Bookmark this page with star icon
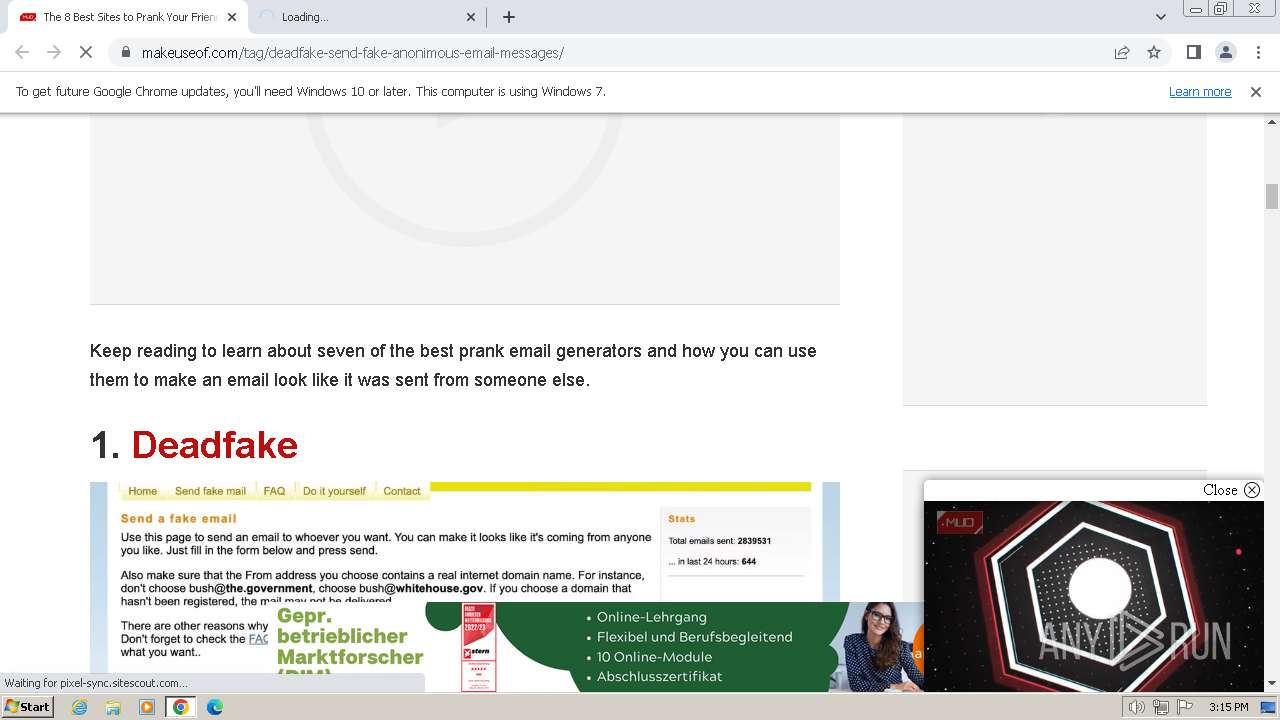The height and width of the screenshot is (720, 1280). pos(1154,53)
